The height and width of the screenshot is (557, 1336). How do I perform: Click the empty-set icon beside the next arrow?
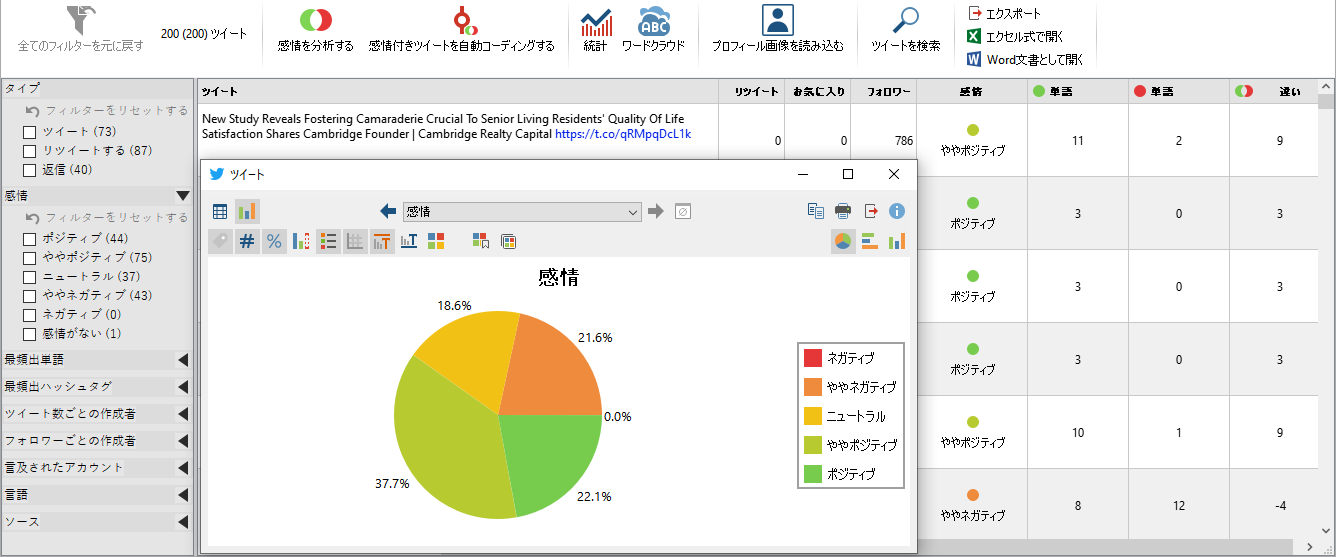tap(683, 211)
